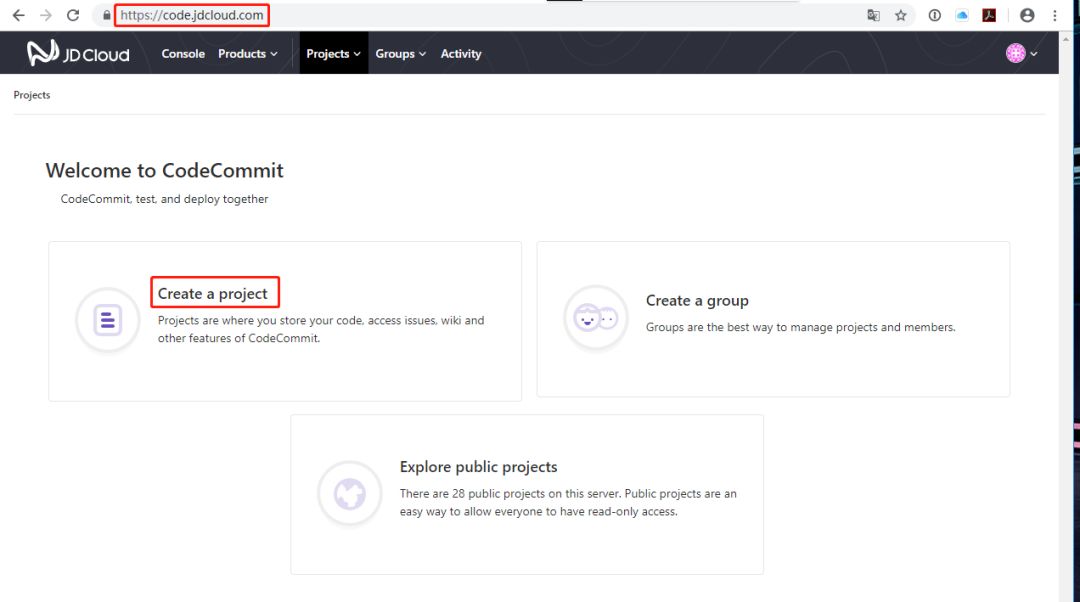Expand the Products dropdown menu
The width and height of the screenshot is (1080, 602).
point(248,54)
